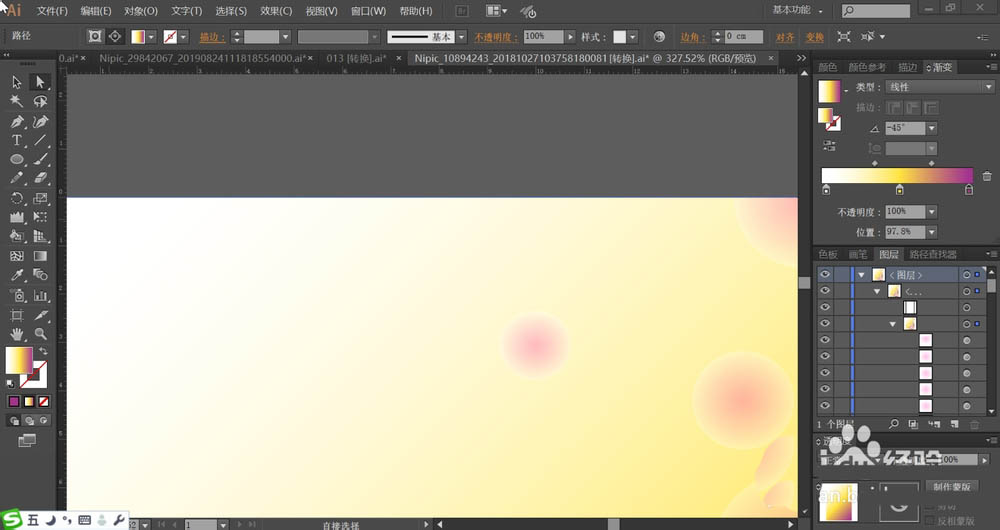Click the search field in menu bar
Screen dimensions: 1000x530
(x=876, y=11)
